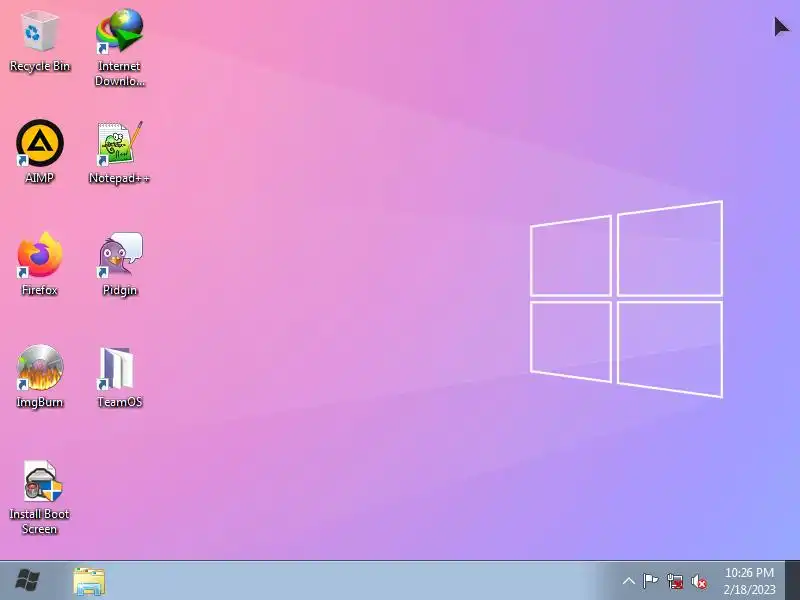This screenshot has width=800, height=600.
Task: Select the TeamOS folder shortcut
Action: coord(120,376)
